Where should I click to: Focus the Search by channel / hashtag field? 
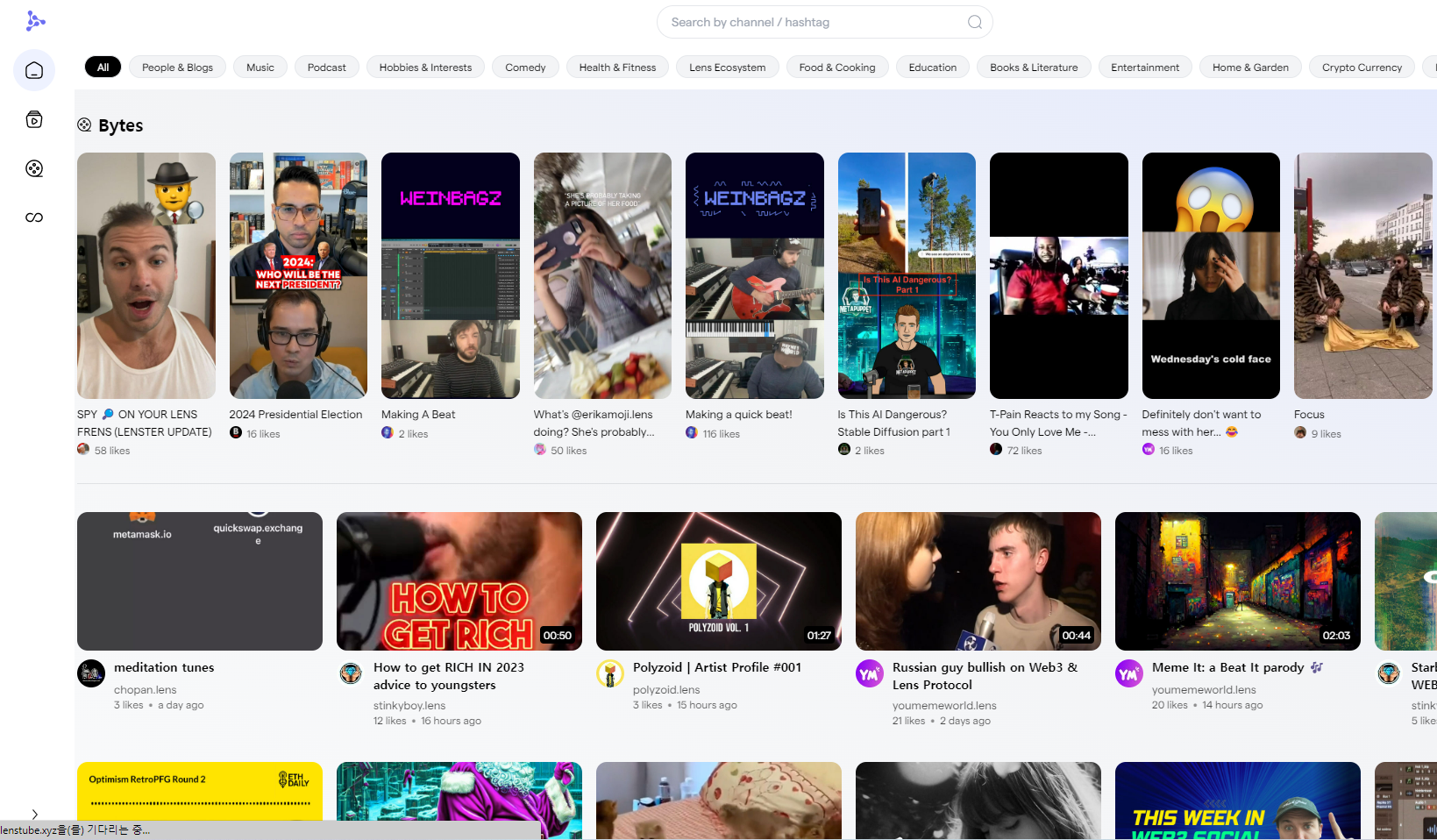[824, 22]
